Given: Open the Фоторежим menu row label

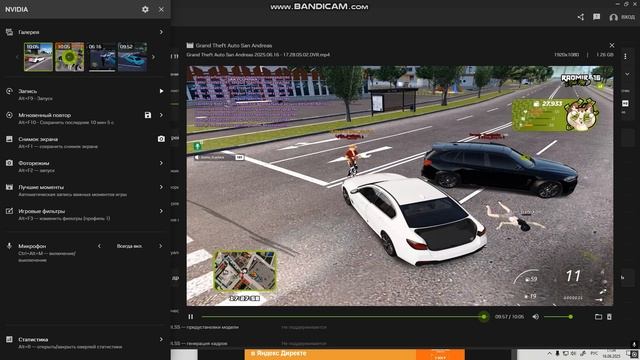Looking at the screenshot, I should 33,163.
